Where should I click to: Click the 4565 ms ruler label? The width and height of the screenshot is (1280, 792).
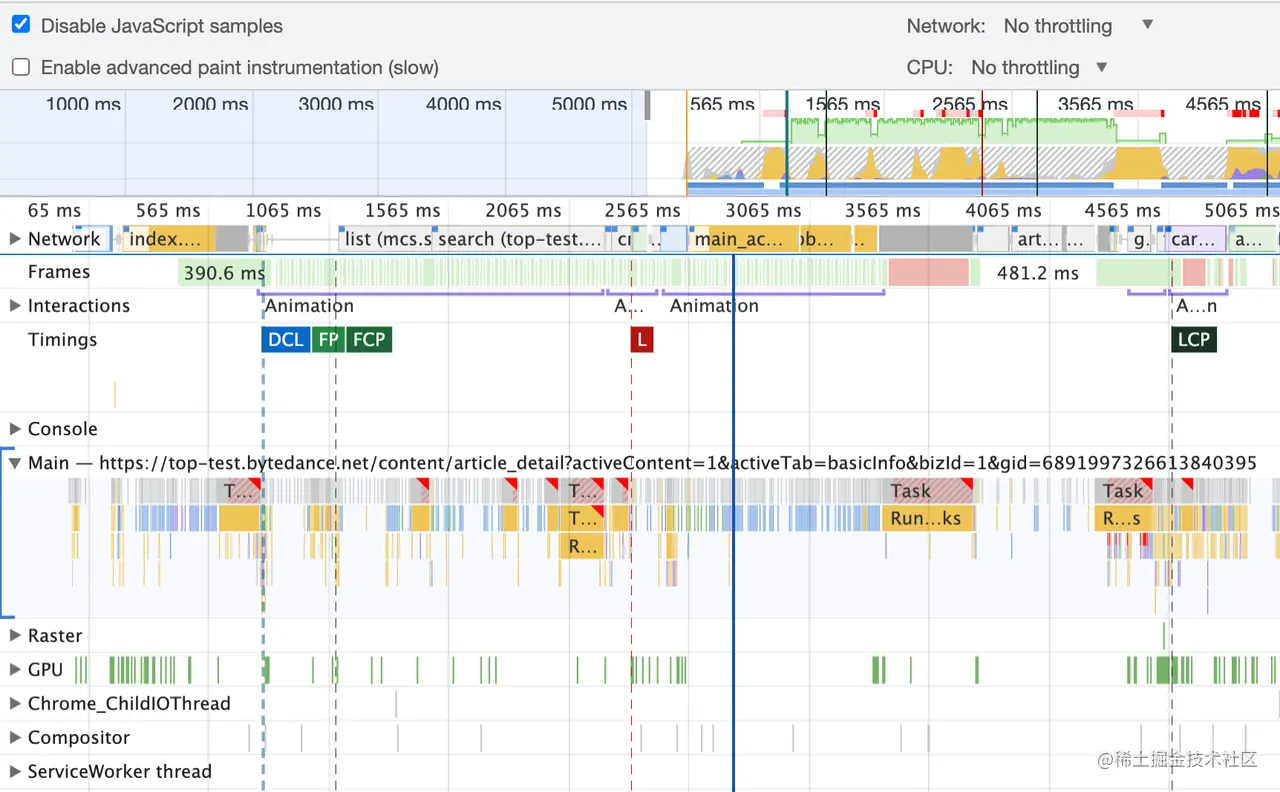click(x=1122, y=210)
